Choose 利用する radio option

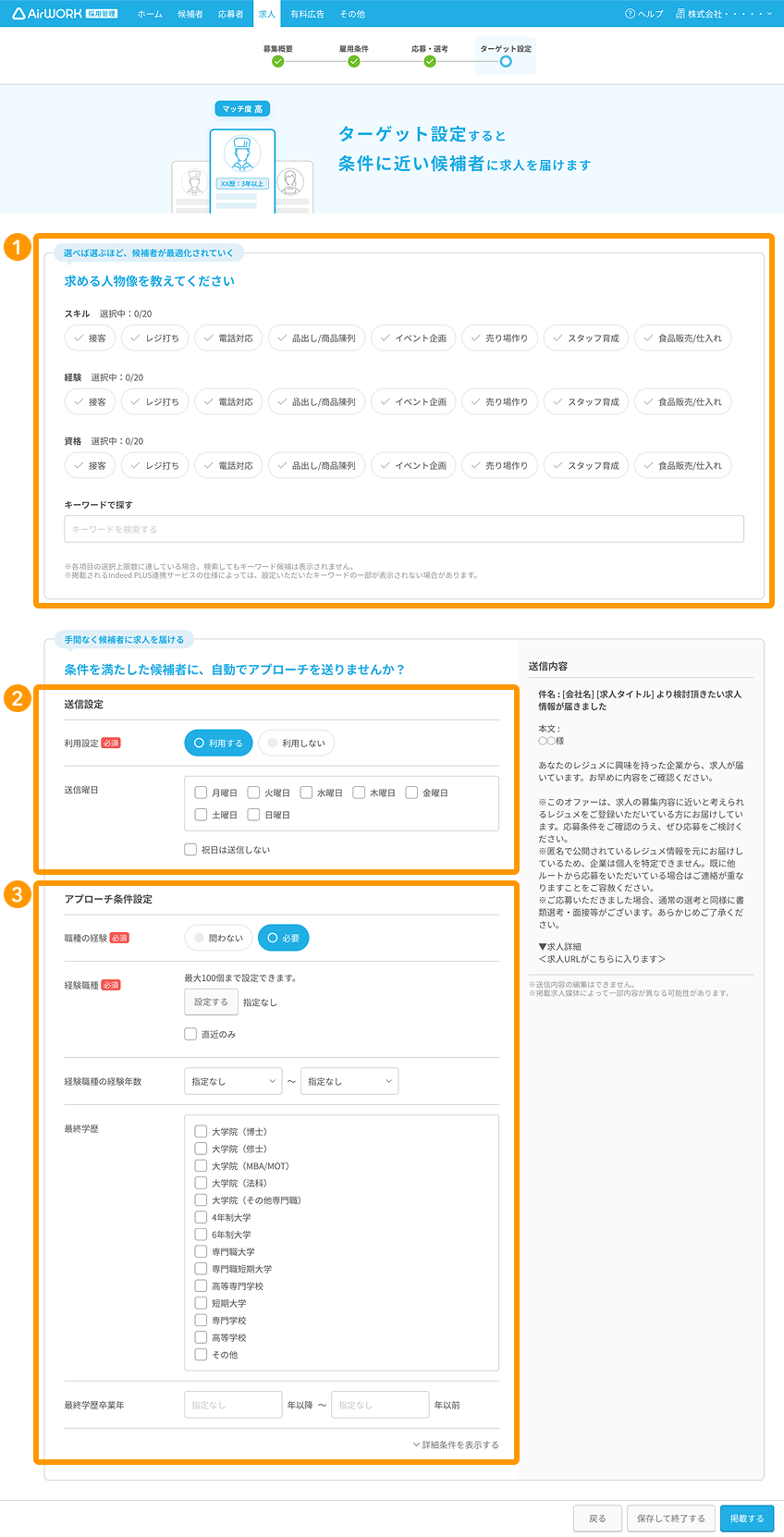(218, 743)
